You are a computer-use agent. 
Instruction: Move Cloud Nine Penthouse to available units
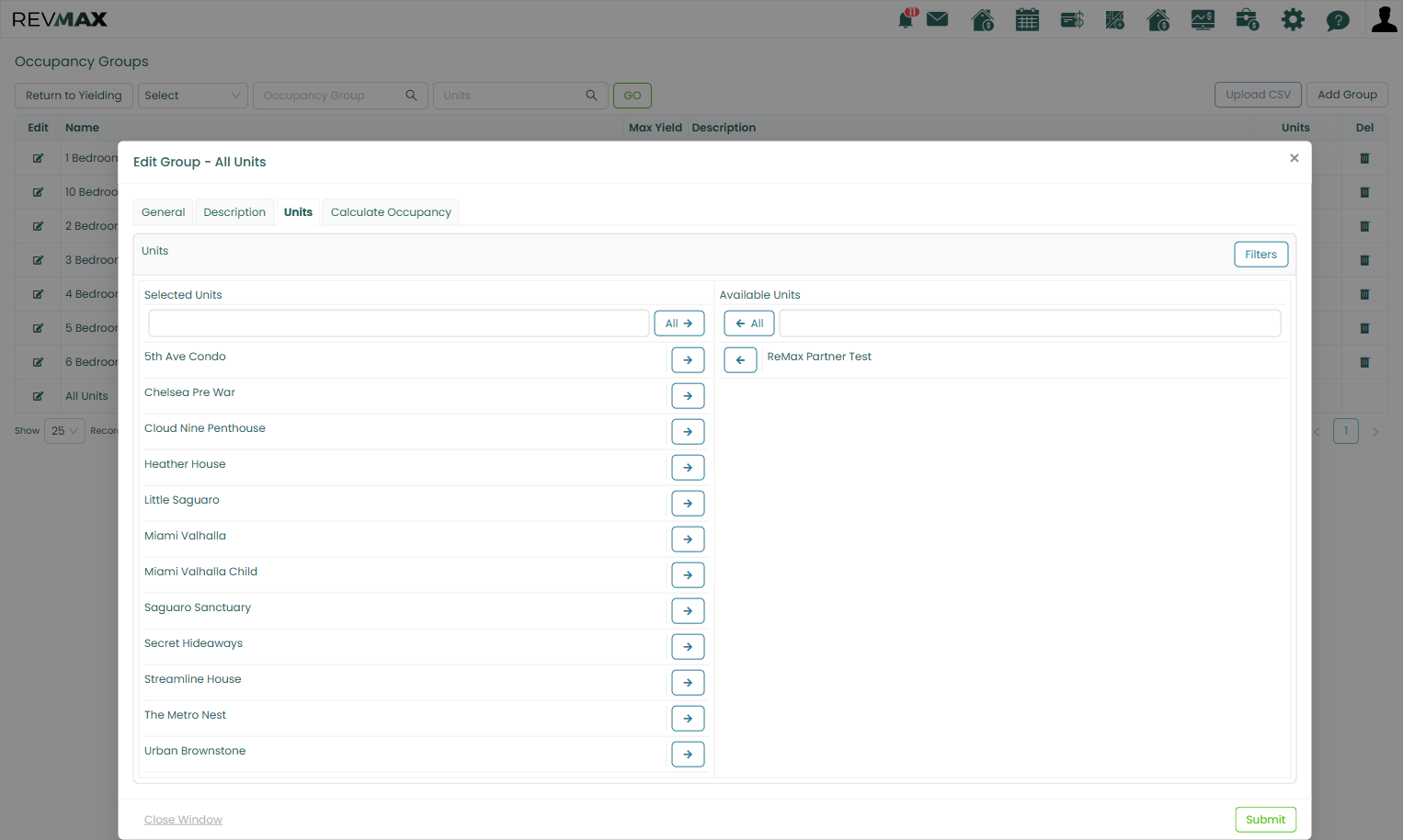click(x=688, y=432)
